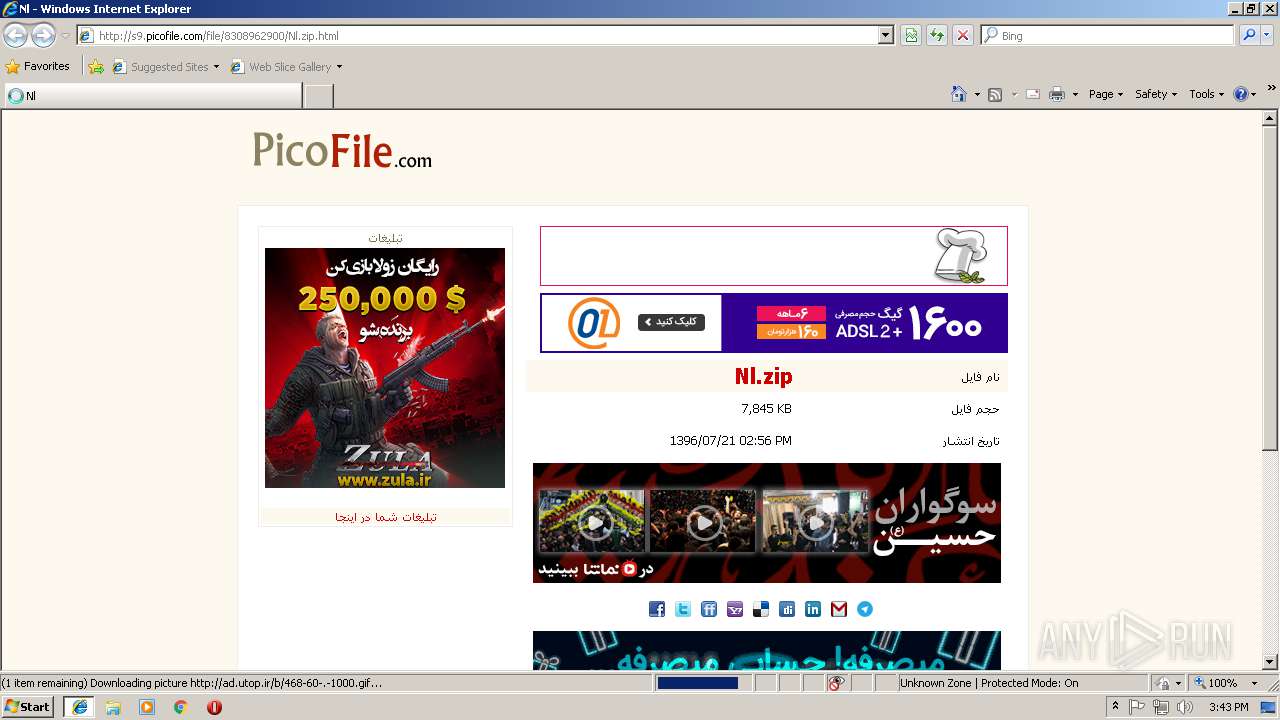Open a new blank tab
This screenshot has height=720, width=1280.
(318, 96)
